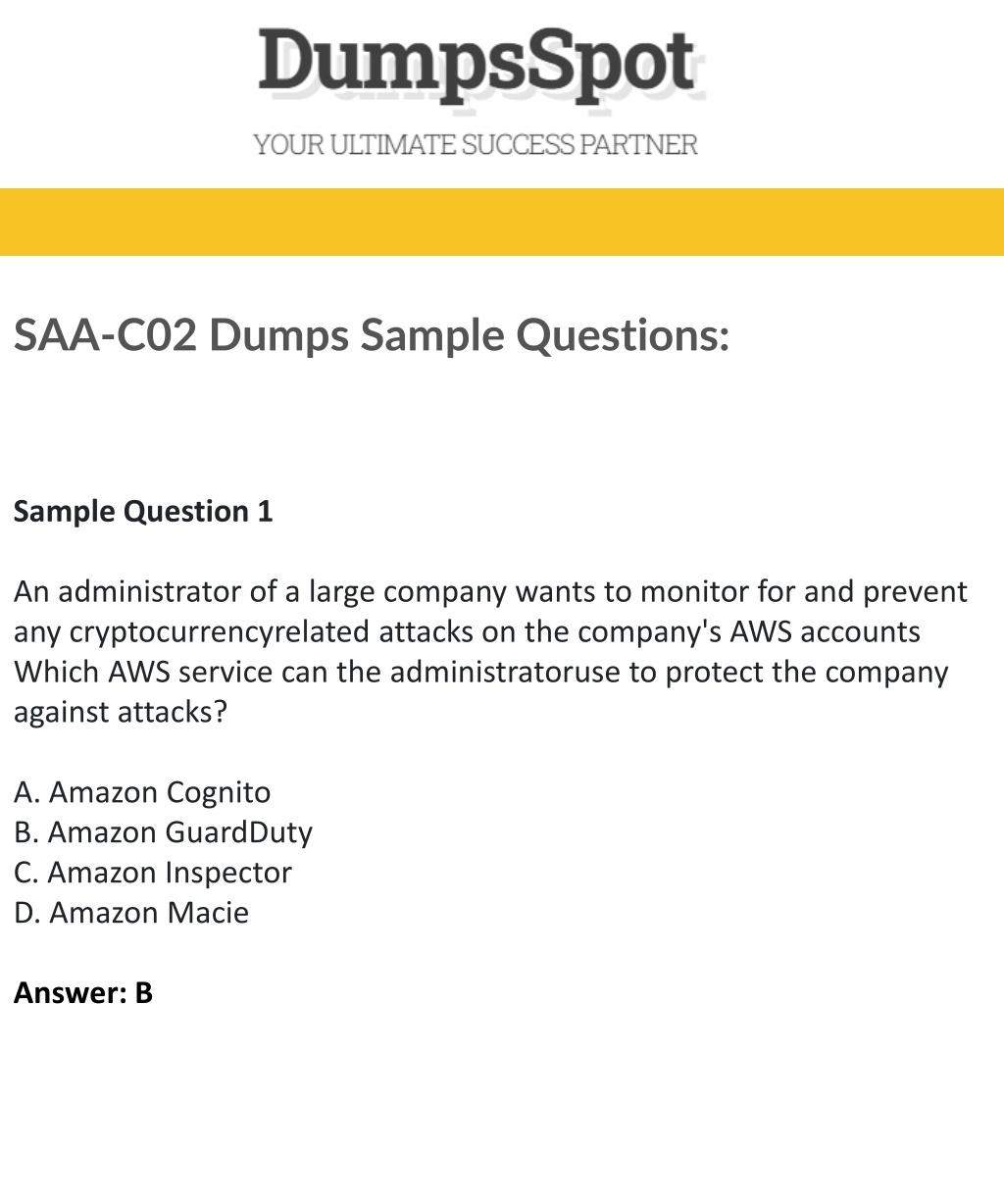Click the line starting 'Which AWS service'
The image size is (1004, 1204).
[481, 673]
